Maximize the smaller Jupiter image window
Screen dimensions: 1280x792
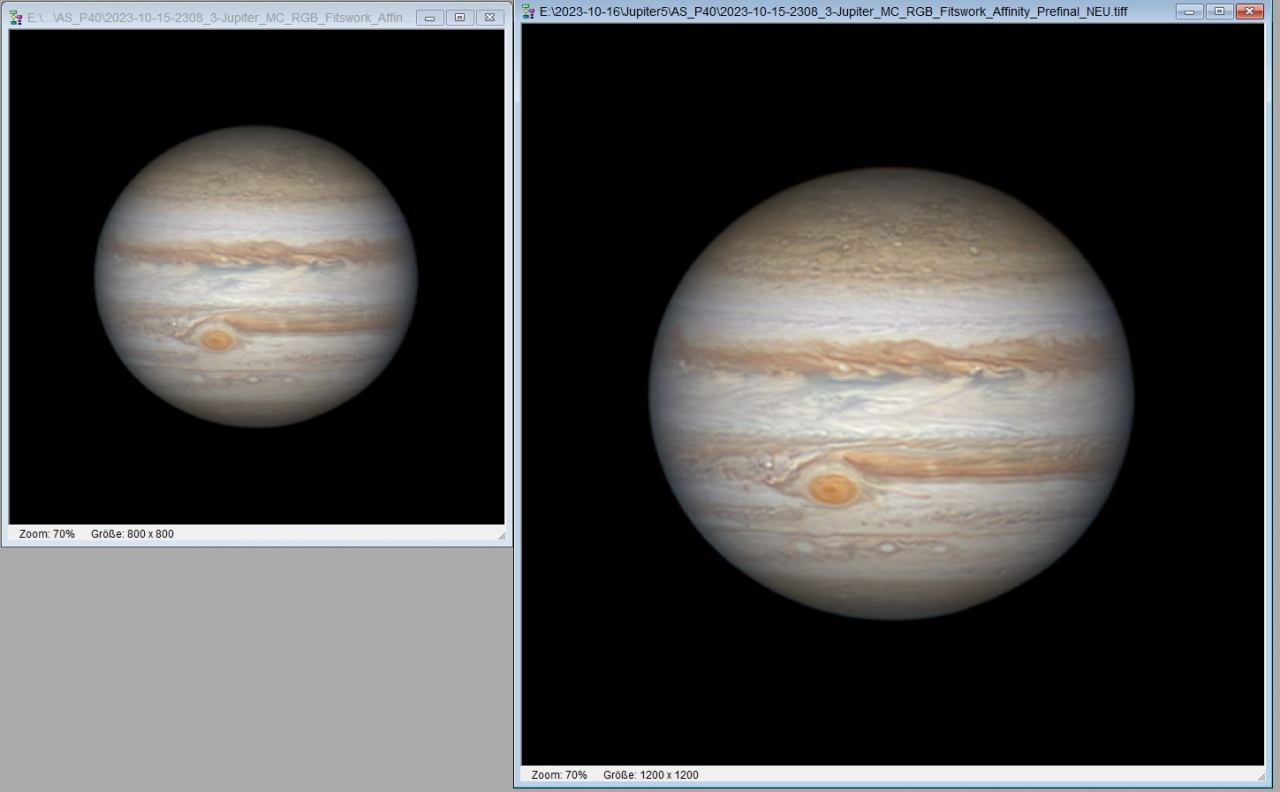[459, 17]
